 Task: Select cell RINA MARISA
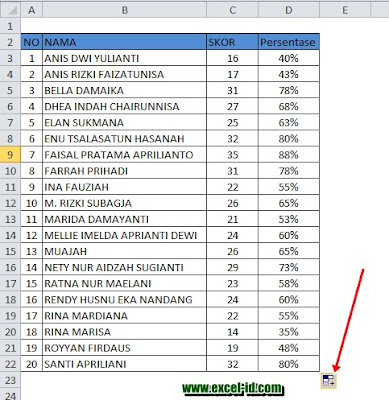124,332
